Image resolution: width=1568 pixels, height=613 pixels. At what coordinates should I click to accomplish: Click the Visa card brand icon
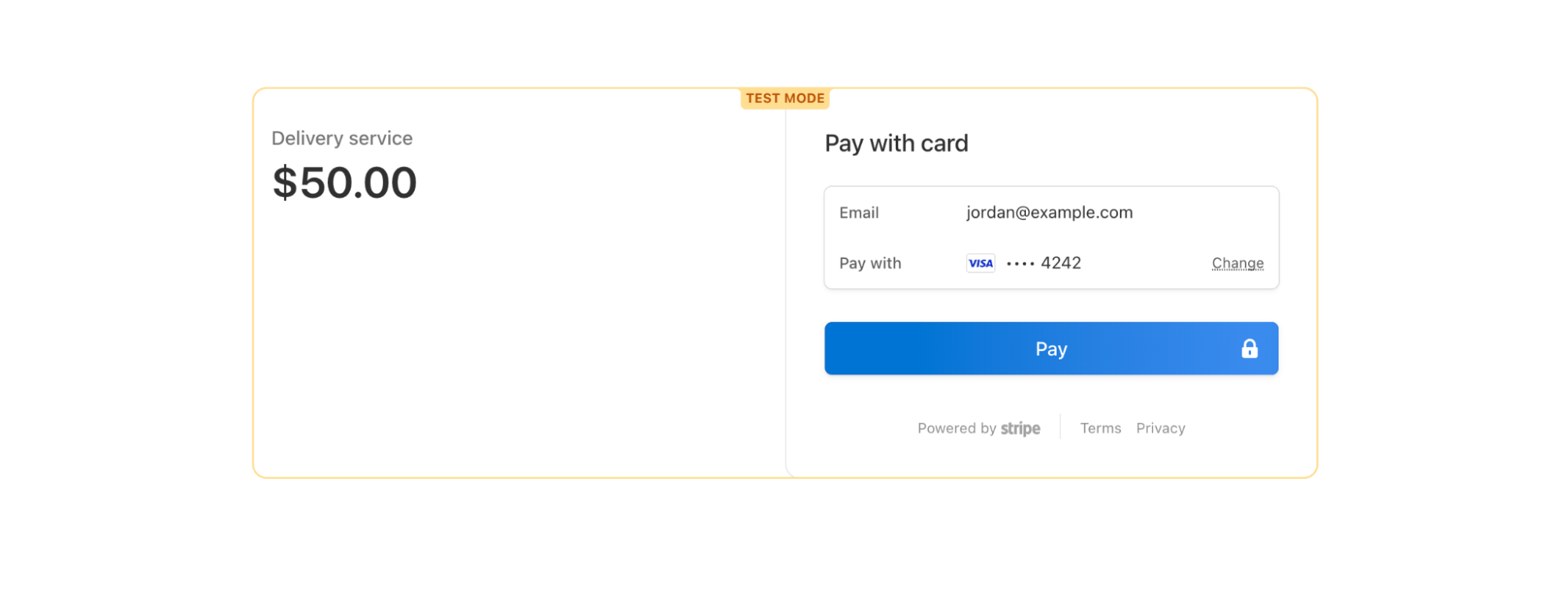pyautogui.click(x=980, y=264)
